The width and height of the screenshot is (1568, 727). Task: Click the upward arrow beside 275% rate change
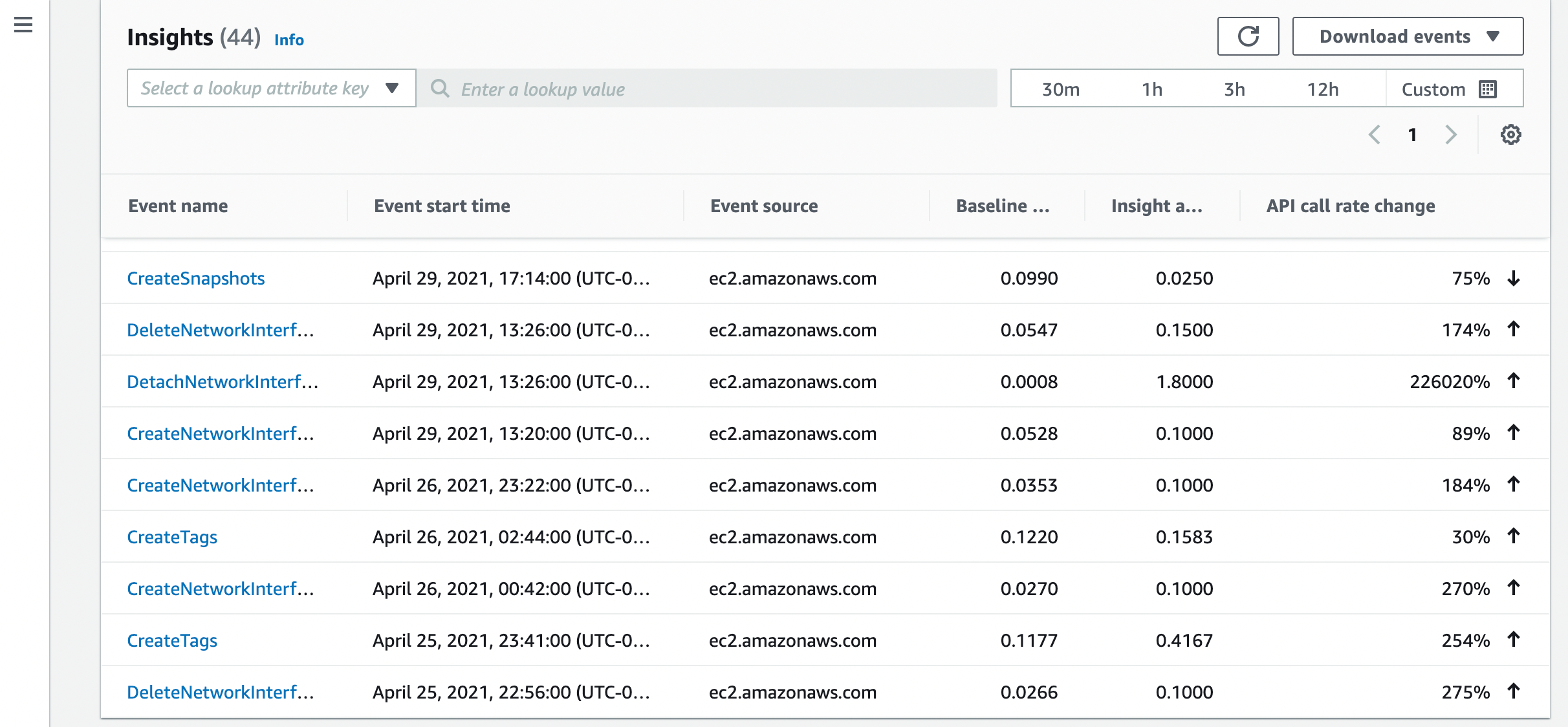[1512, 691]
